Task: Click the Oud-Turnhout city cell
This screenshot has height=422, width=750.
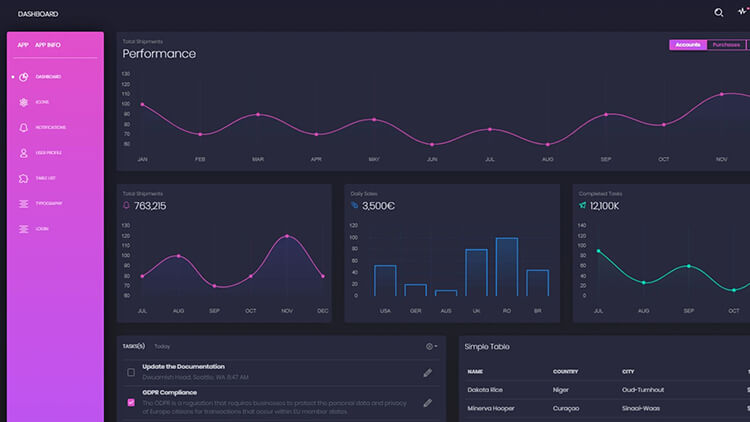Action: click(x=643, y=390)
